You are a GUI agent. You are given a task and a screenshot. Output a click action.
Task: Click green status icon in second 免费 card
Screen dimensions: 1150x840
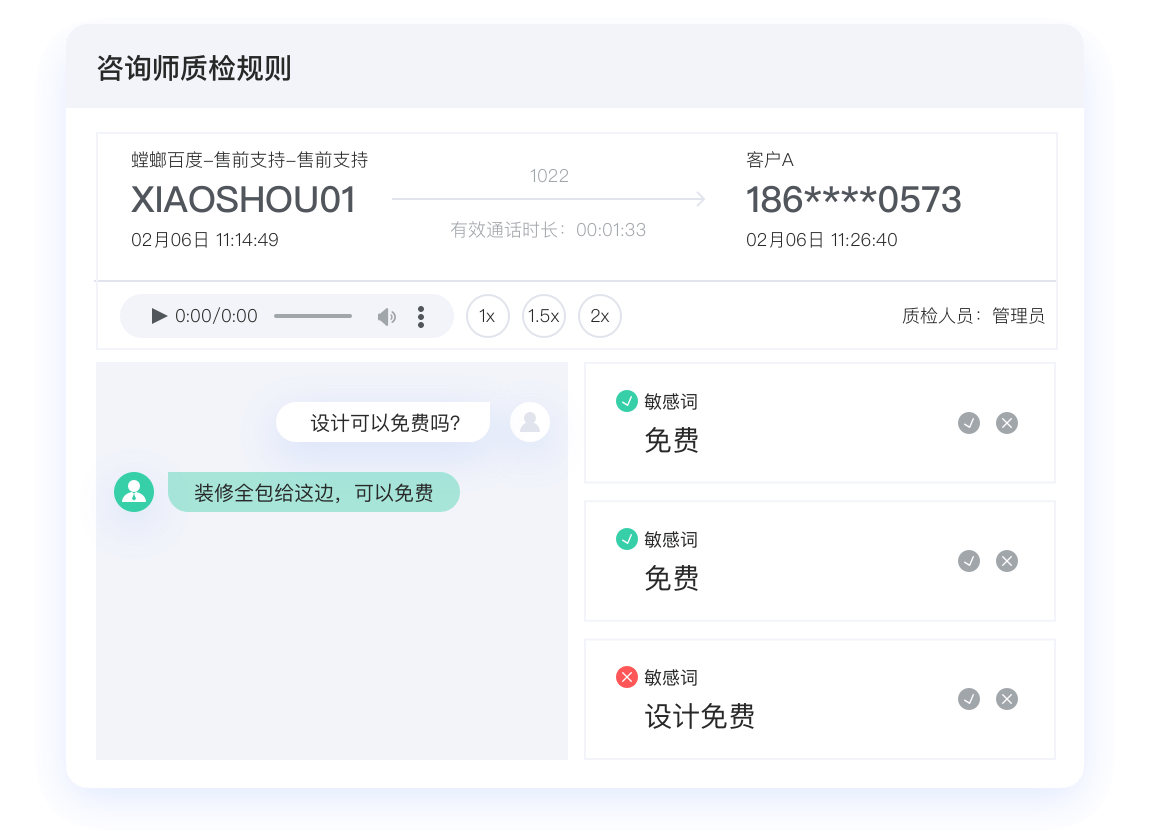pyautogui.click(x=626, y=539)
